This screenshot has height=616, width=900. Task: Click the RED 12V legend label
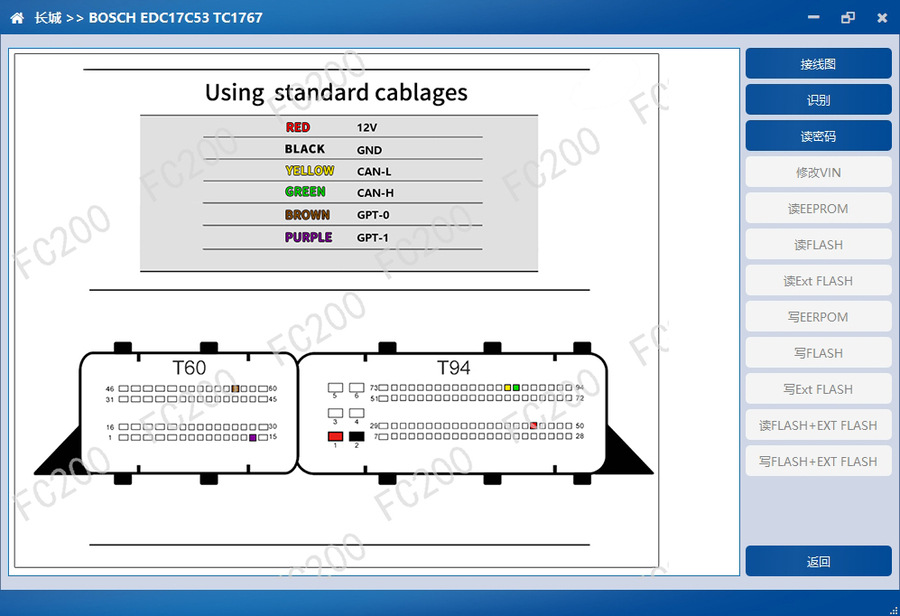(298, 127)
